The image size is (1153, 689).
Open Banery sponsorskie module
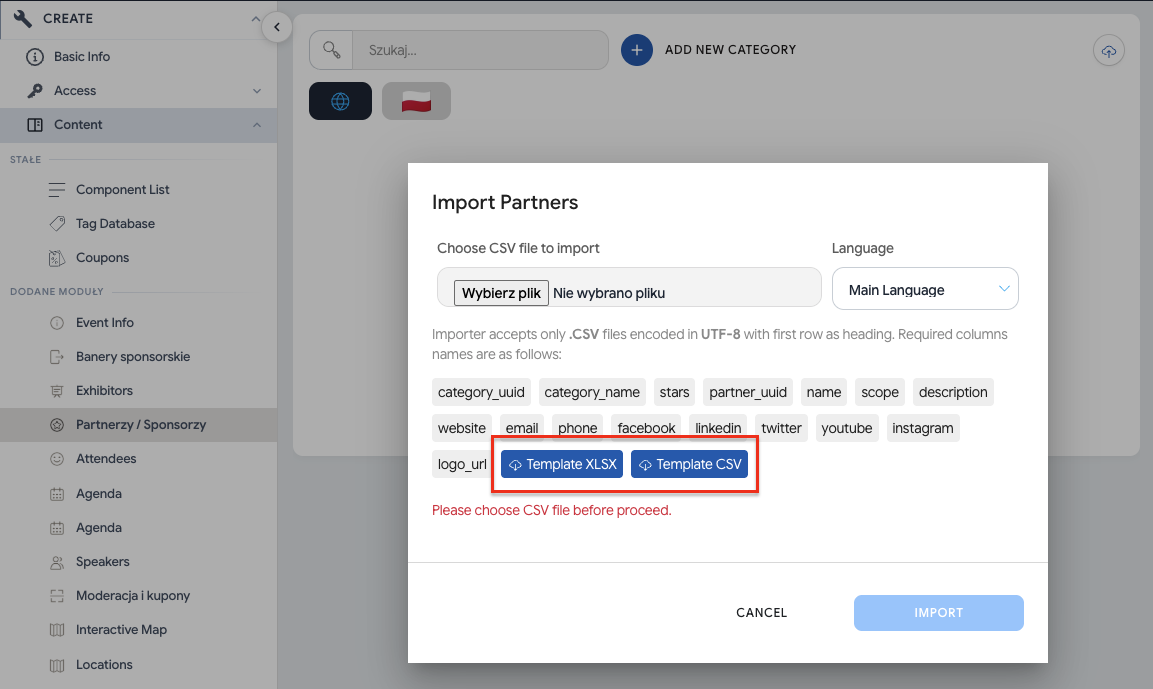(x=132, y=357)
